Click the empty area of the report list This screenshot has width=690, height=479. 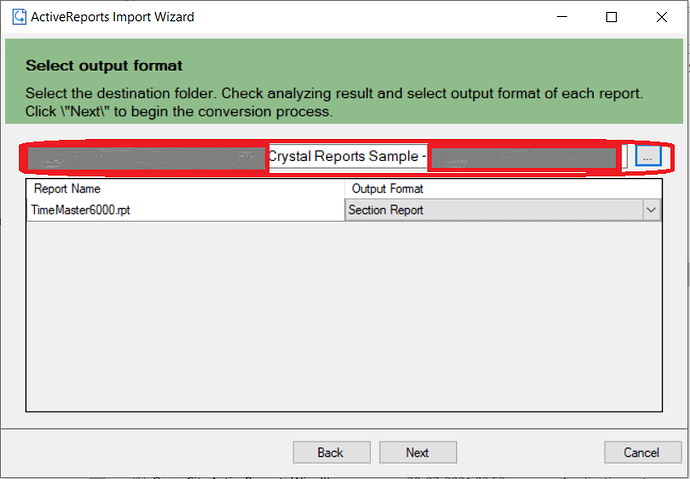pyautogui.click(x=344, y=316)
